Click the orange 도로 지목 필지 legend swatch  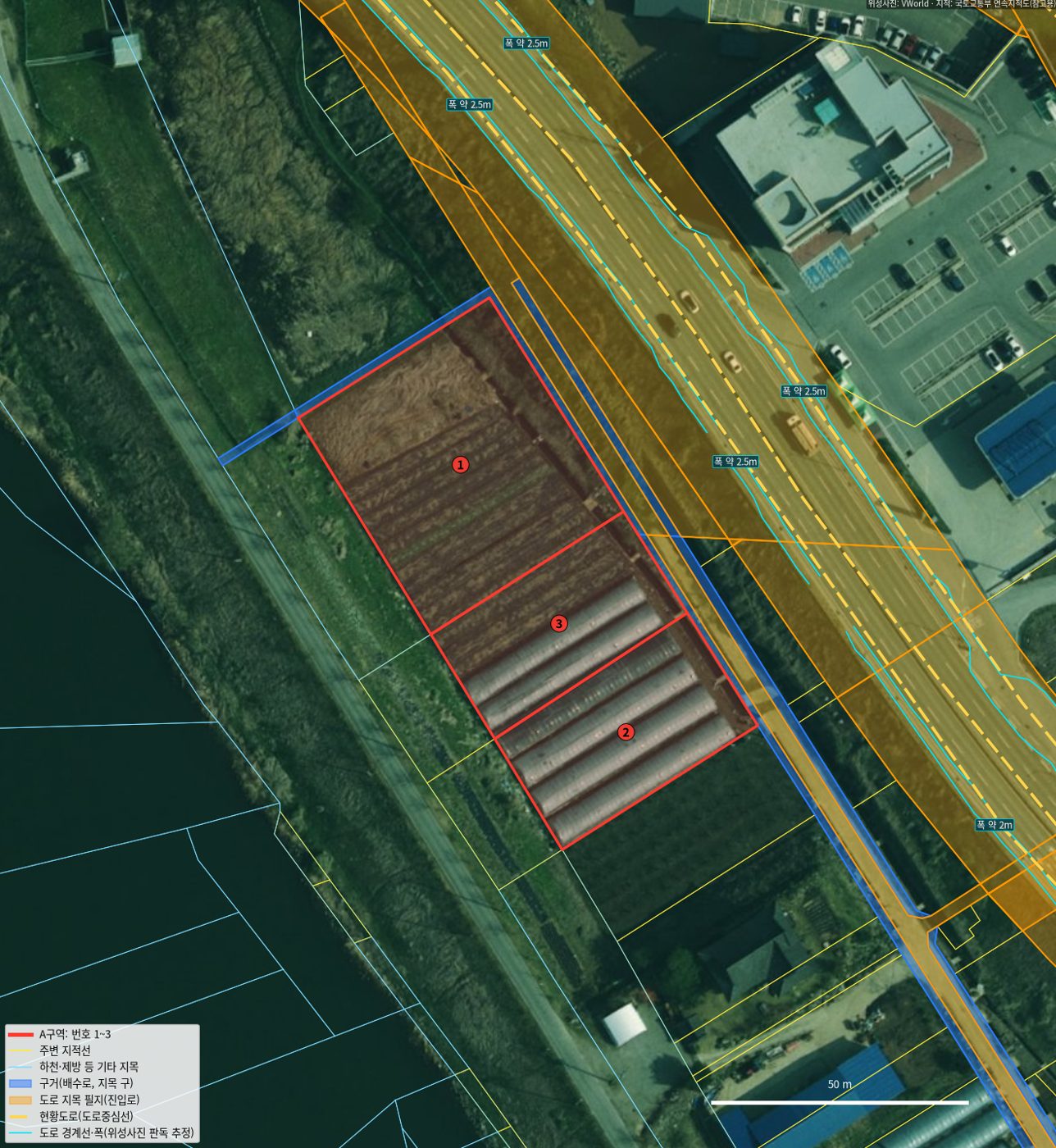20,1100
